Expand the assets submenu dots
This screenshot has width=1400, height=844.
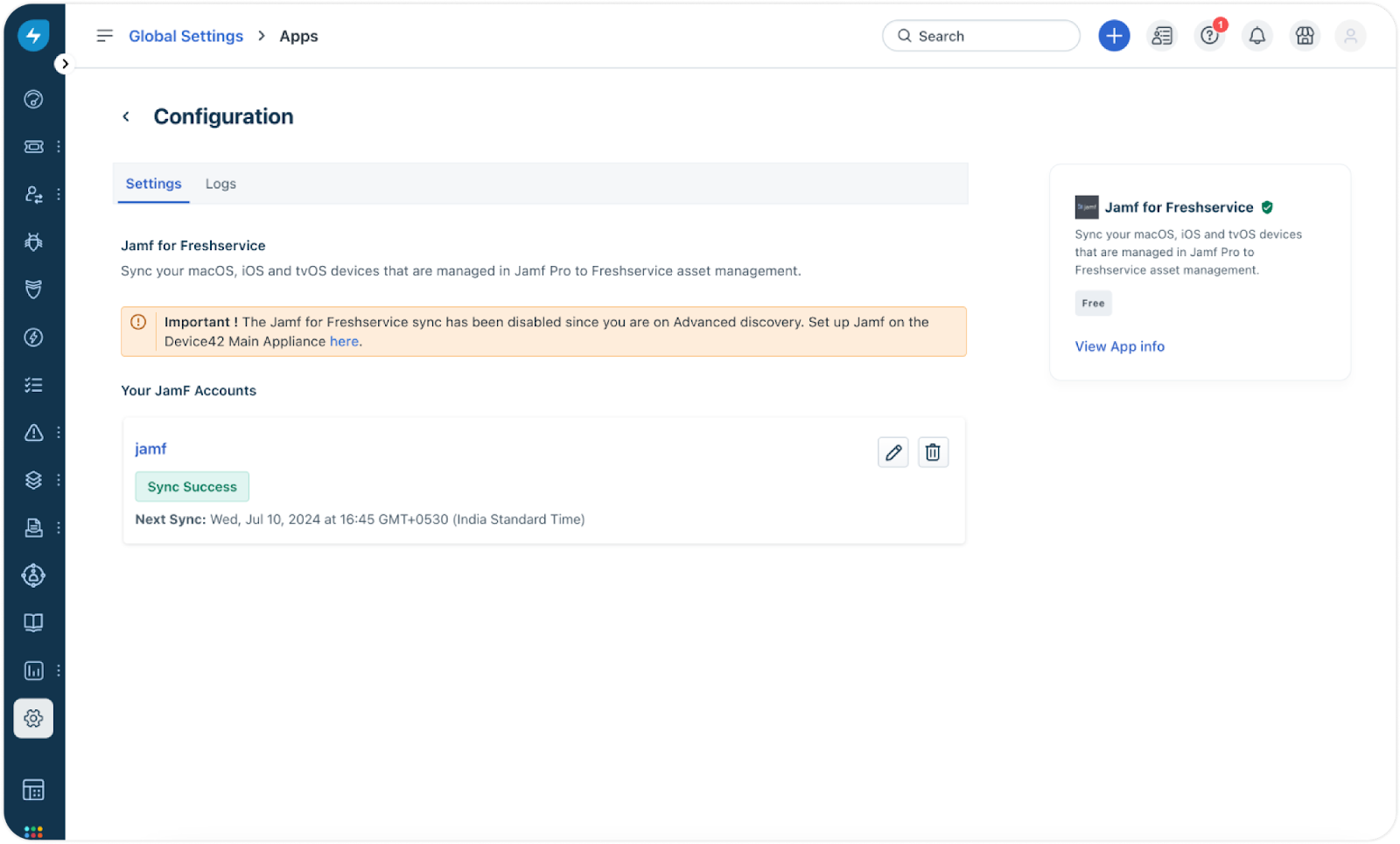pyautogui.click(x=59, y=480)
